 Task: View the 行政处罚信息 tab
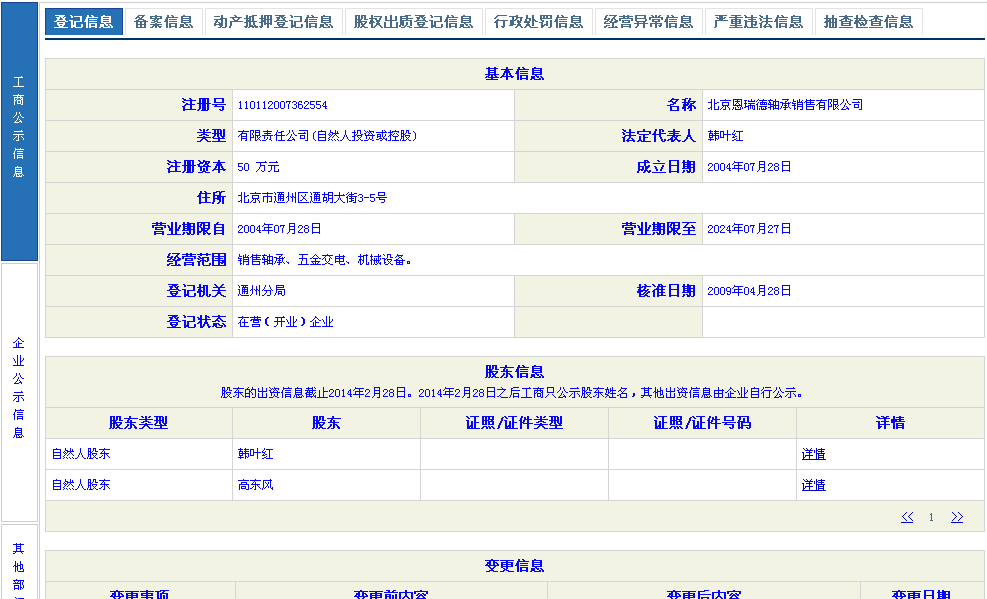539,22
